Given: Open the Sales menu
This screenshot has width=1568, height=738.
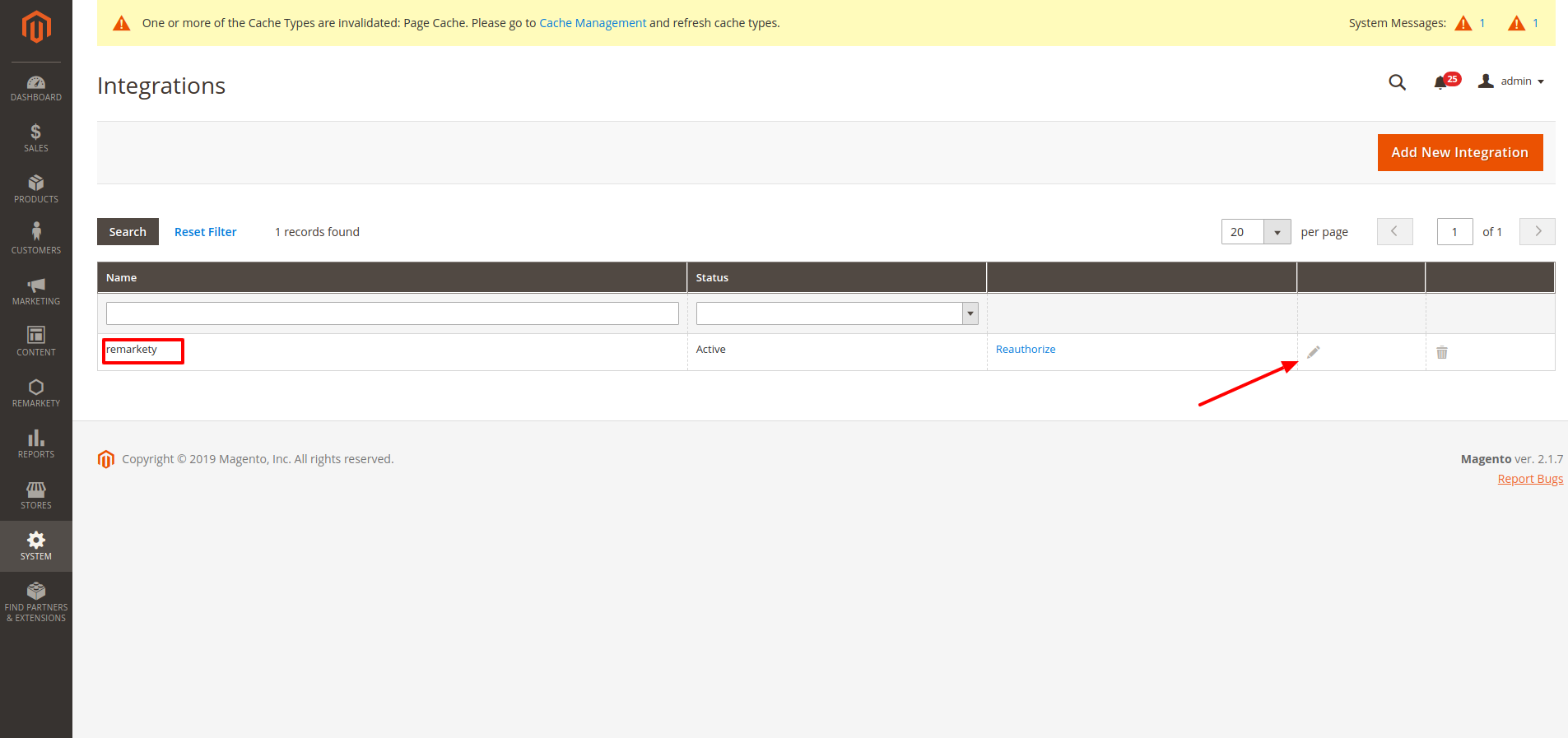Looking at the screenshot, I should [36, 138].
